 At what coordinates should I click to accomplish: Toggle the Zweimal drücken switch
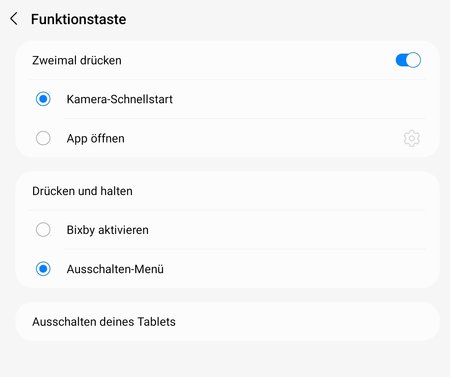pyautogui.click(x=408, y=60)
